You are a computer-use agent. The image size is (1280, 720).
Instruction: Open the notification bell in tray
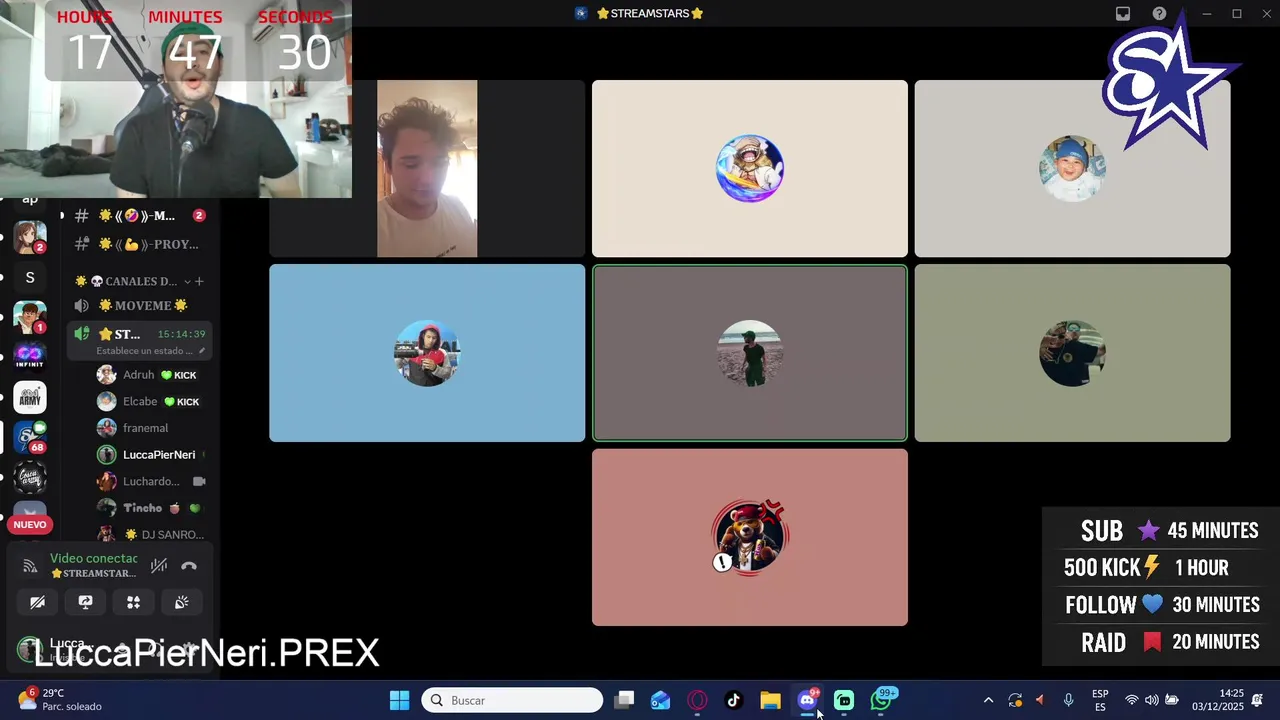point(1258,700)
